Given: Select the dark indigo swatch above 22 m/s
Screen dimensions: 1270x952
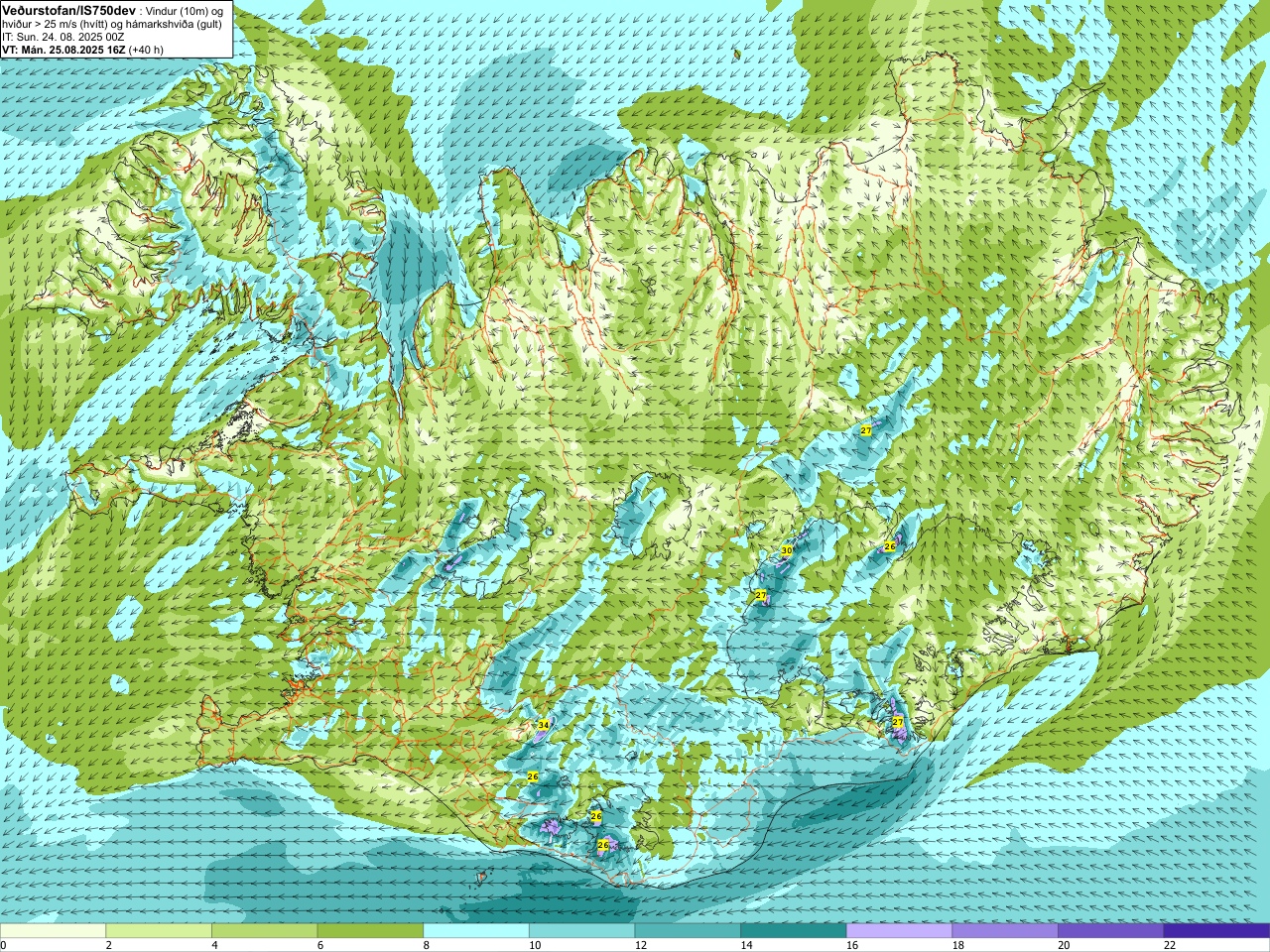Looking at the screenshot, I should point(1216,931).
